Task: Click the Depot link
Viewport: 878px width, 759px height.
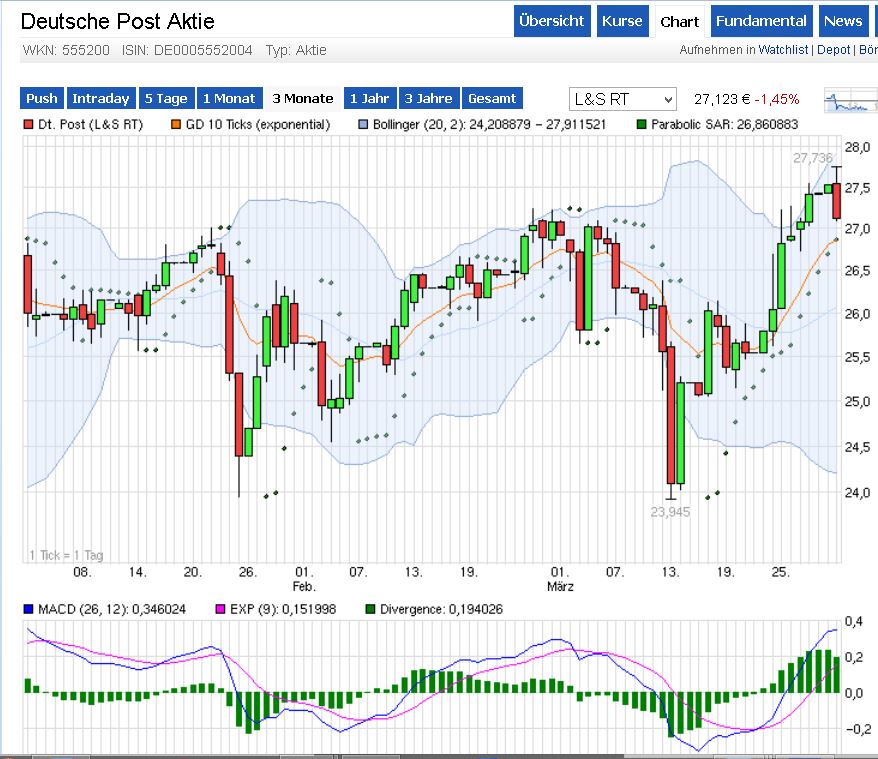Action: pos(834,50)
